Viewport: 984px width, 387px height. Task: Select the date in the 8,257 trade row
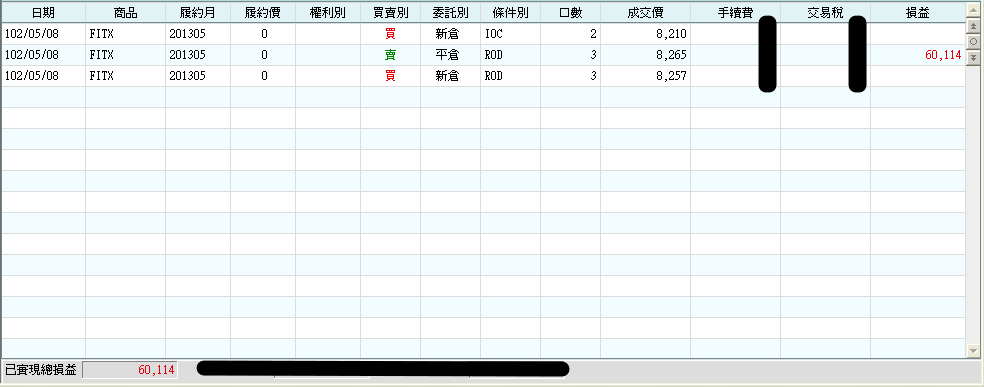tap(32, 76)
